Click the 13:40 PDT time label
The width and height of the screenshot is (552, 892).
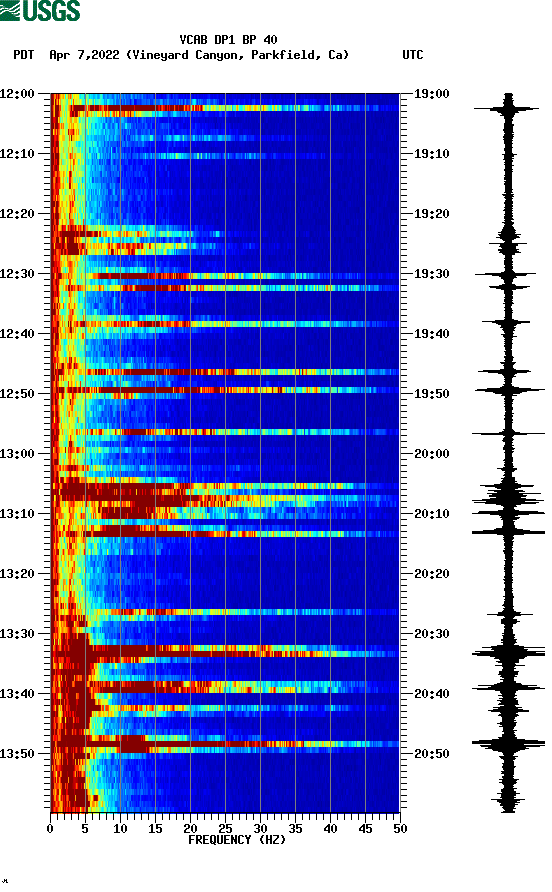click(x=17, y=693)
